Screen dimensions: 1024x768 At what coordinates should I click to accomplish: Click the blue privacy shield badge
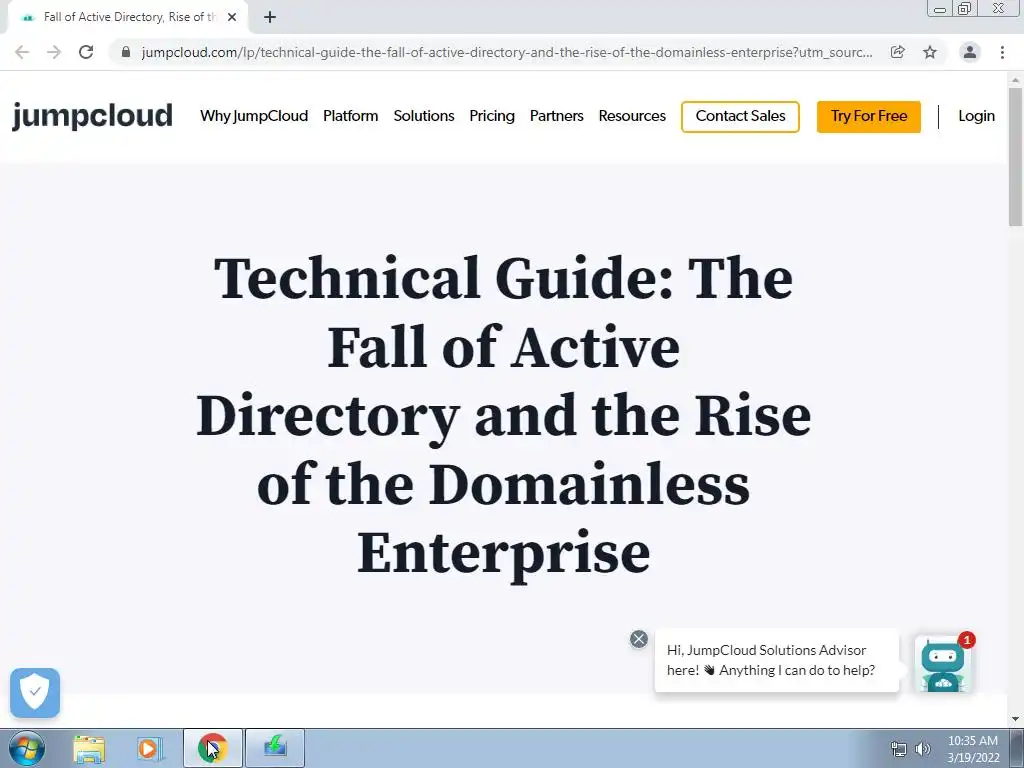point(35,693)
